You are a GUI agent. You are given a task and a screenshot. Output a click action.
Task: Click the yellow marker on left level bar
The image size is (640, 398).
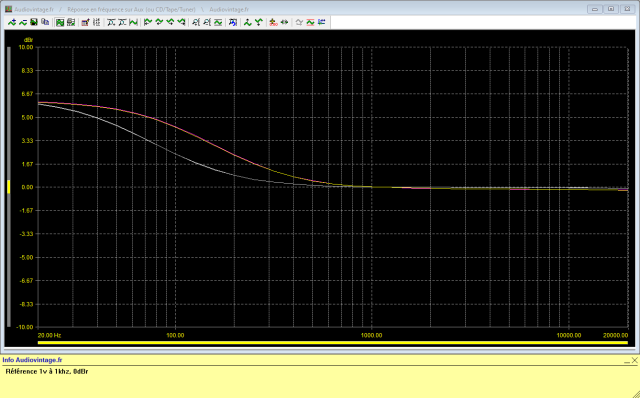9,187
